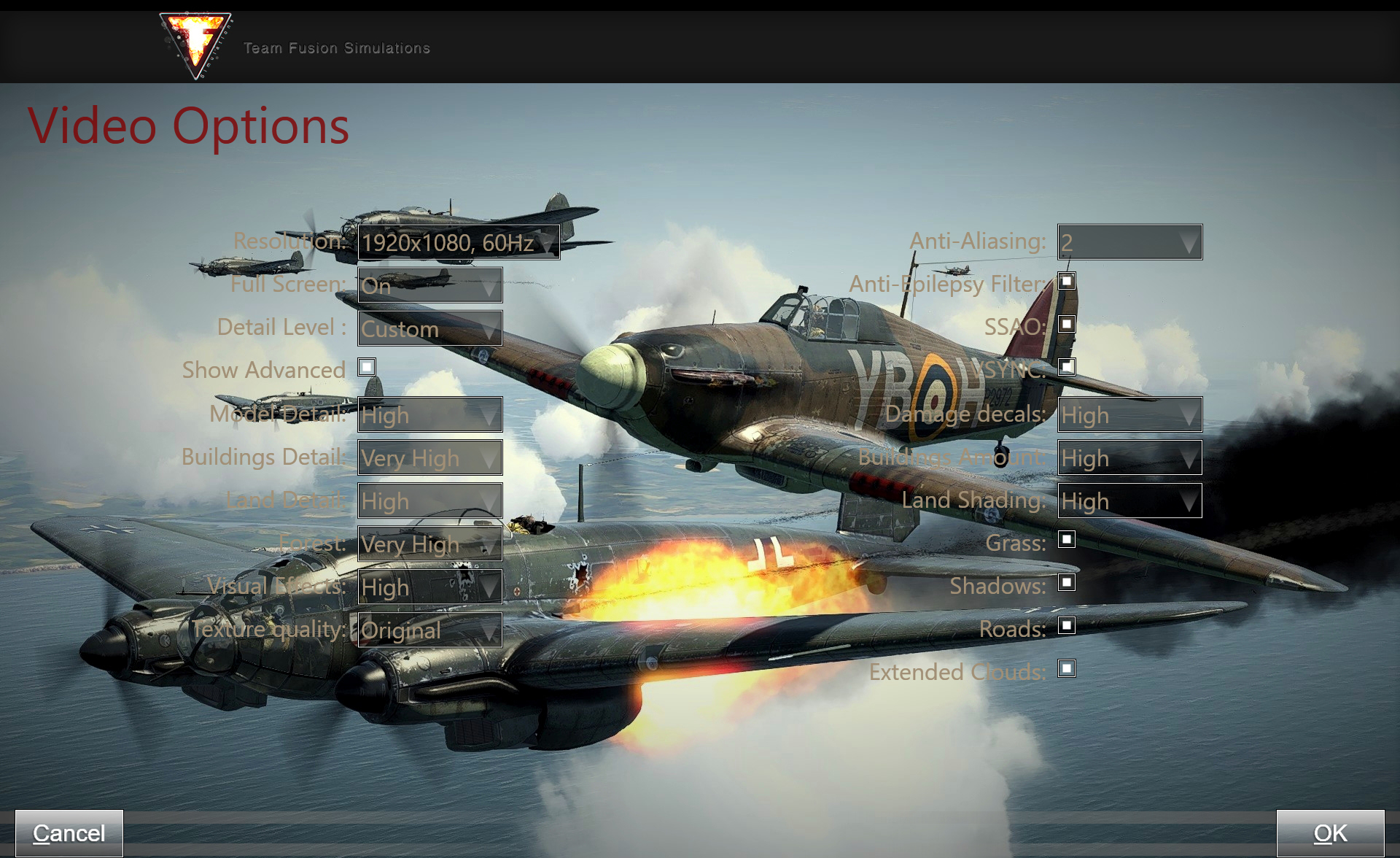Toggle the Shadows checkbox
The image size is (1400, 858).
pyautogui.click(x=1067, y=582)
